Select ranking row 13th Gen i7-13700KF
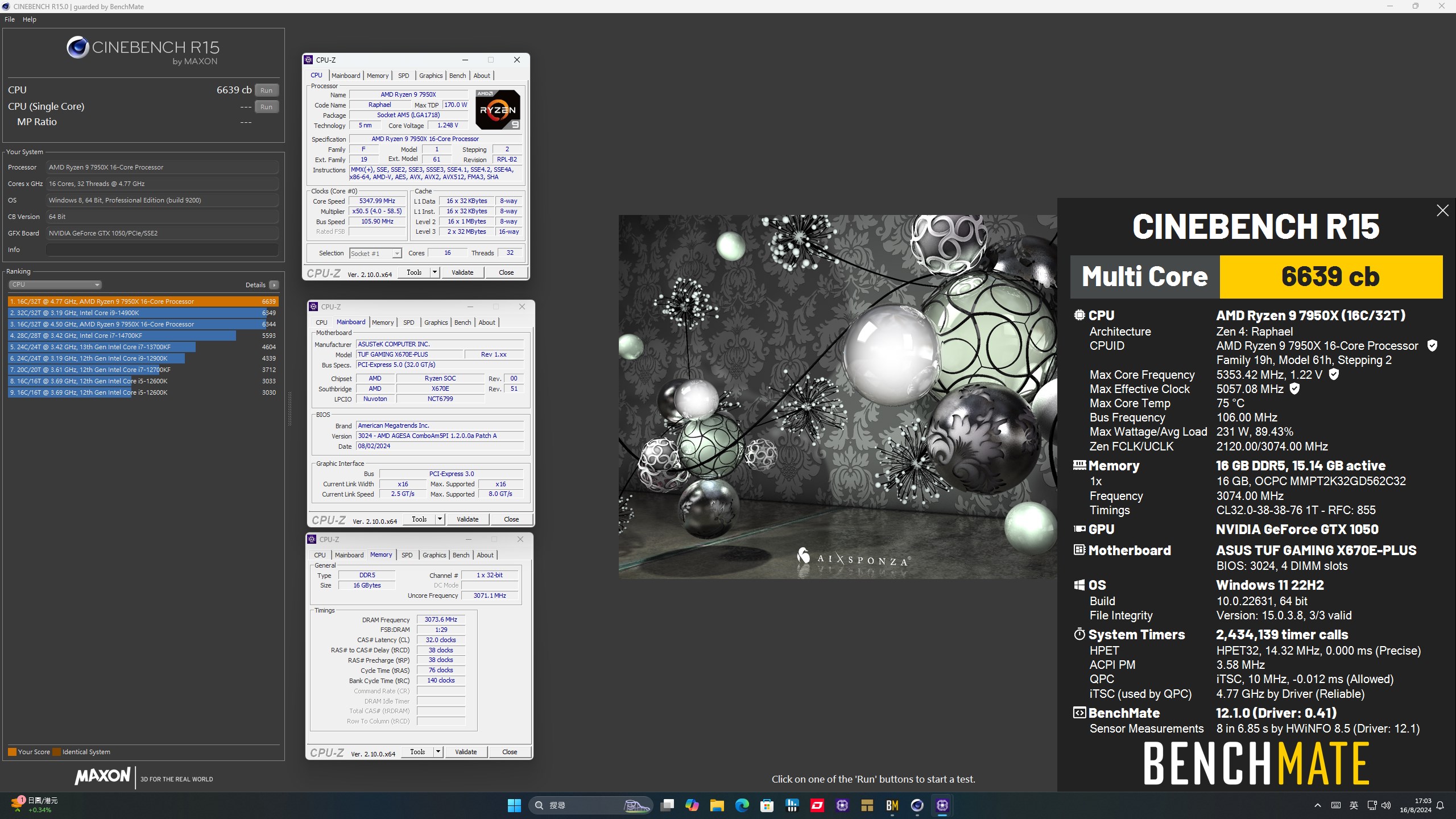The height and width of the screenshot is (819, 1456). 143,347
